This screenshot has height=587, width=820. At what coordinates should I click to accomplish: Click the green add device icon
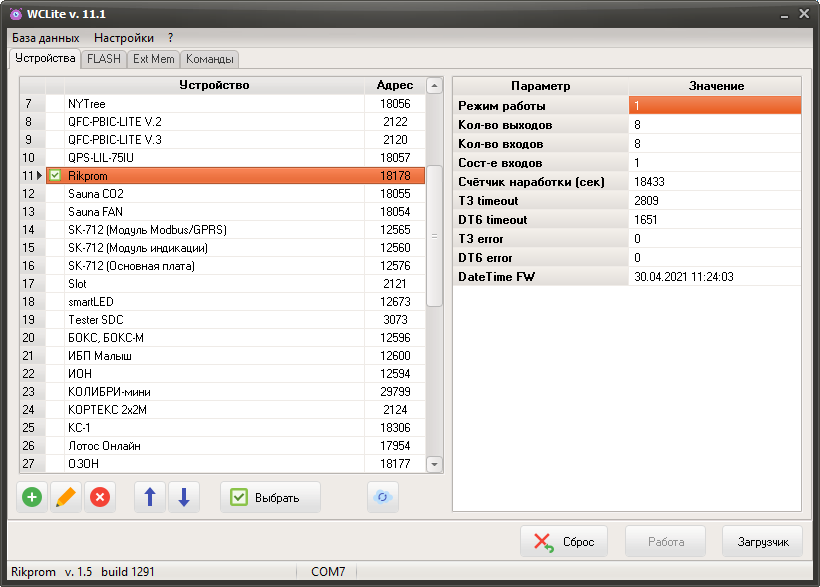pos(32,497)
